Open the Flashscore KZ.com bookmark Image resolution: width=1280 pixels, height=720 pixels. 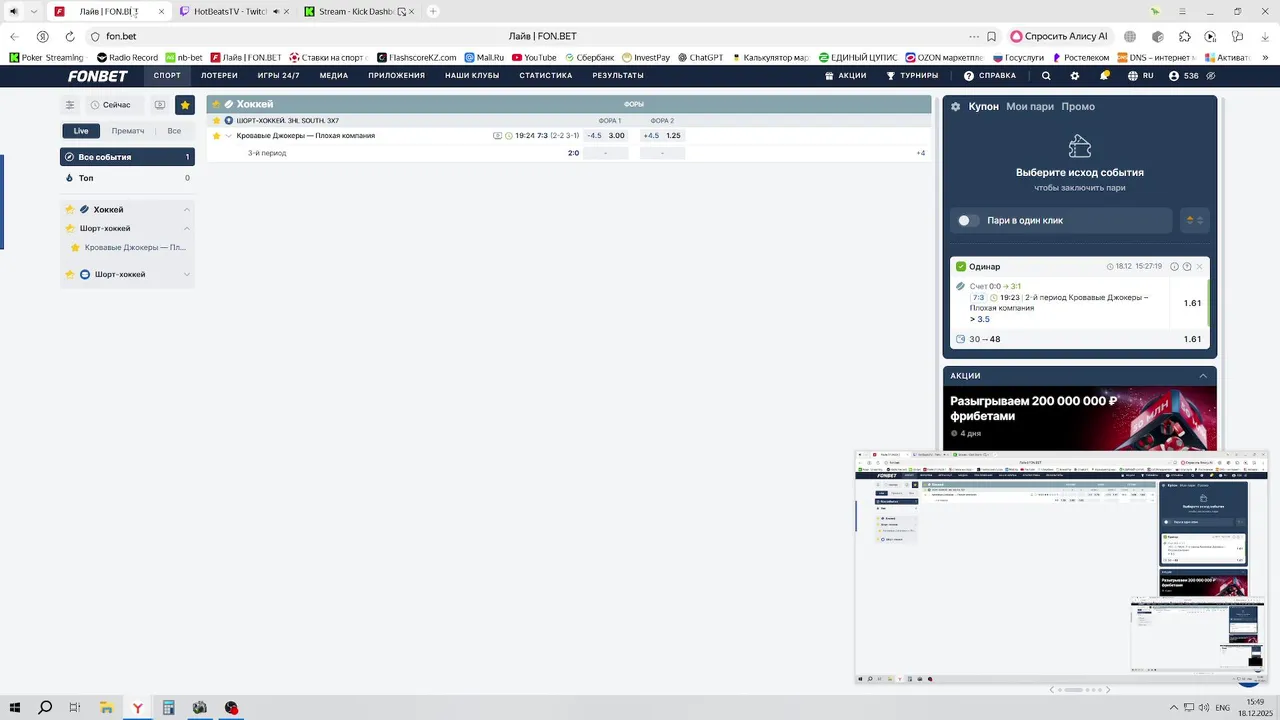(416, 58)
